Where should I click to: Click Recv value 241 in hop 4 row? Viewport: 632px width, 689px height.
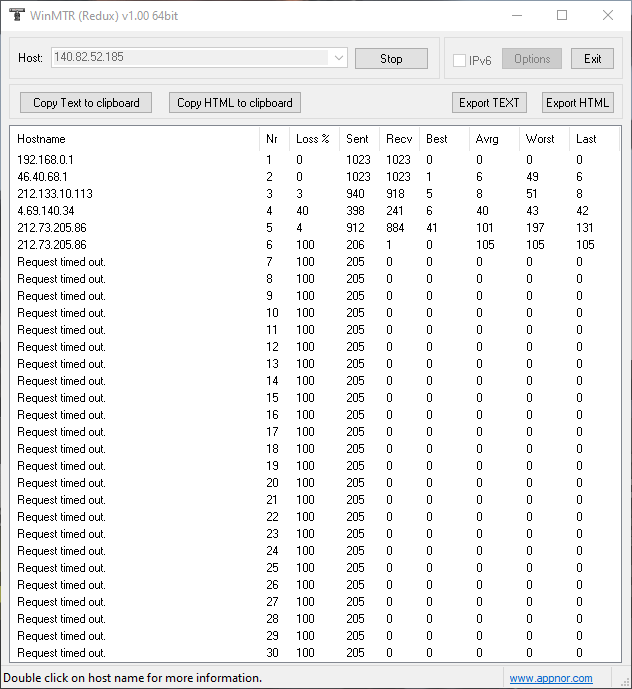pos(395,211)
